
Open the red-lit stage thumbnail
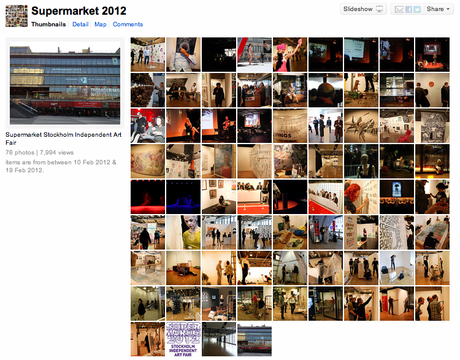coord(148,197)
